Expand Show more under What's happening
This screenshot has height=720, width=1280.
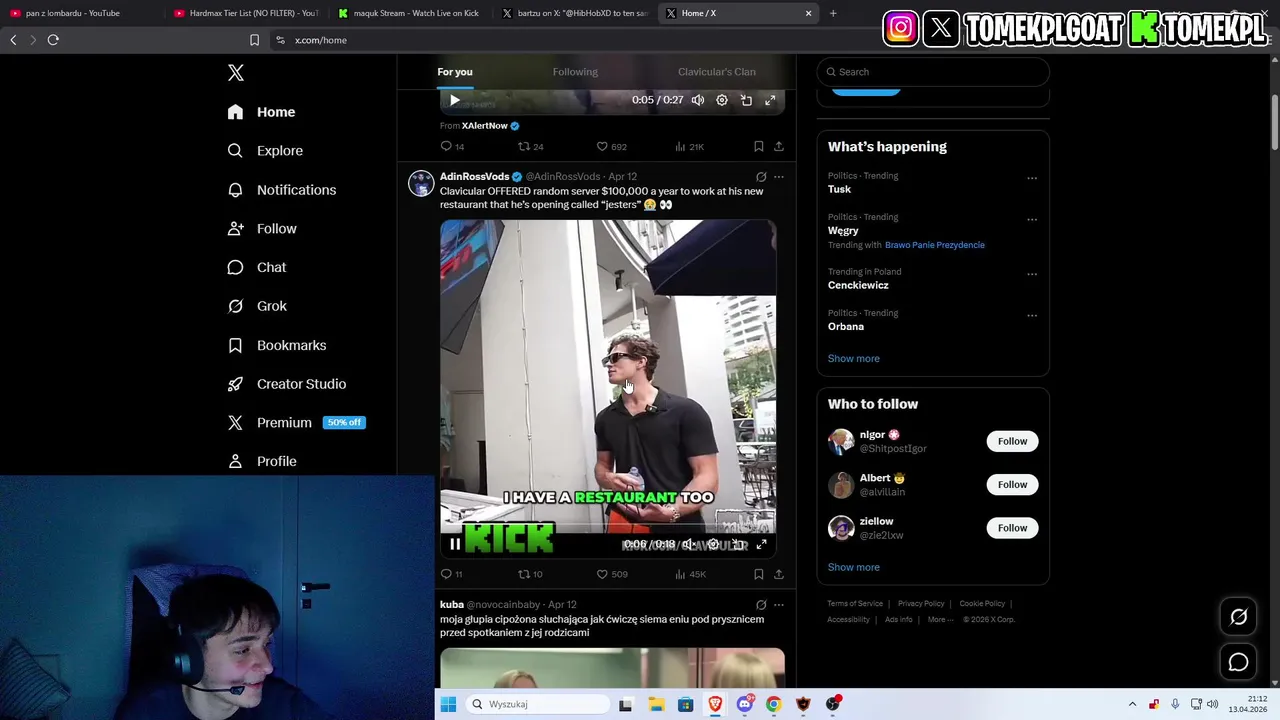pyautogui.click(x=854, y=359)
